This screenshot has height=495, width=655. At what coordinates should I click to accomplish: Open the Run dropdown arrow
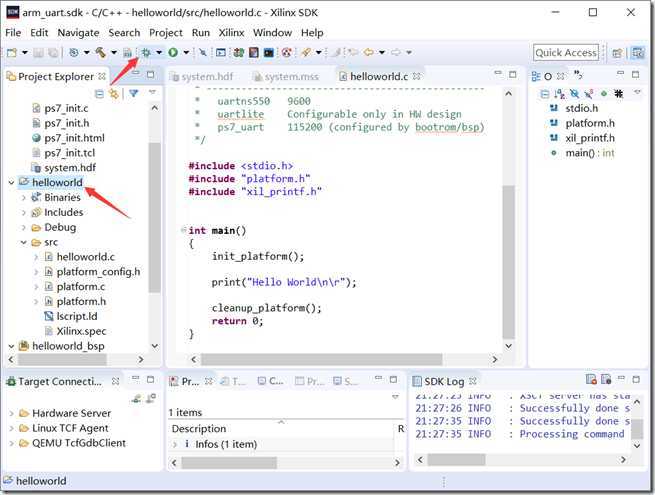[x=186, y=53]
